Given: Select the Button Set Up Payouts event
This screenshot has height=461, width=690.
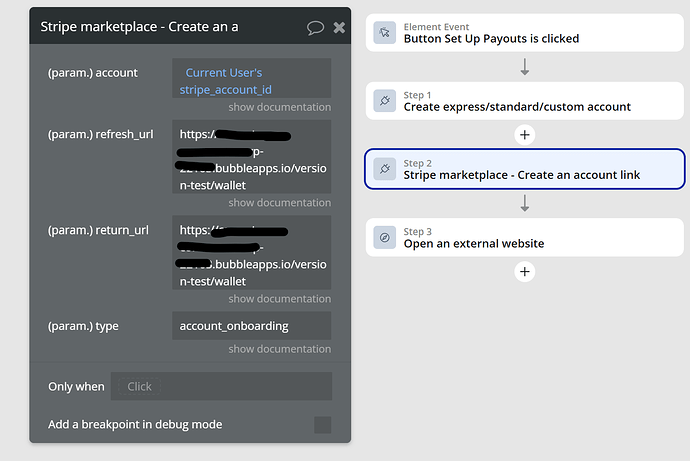Looking at the screenshot, I should coord(525,33).
